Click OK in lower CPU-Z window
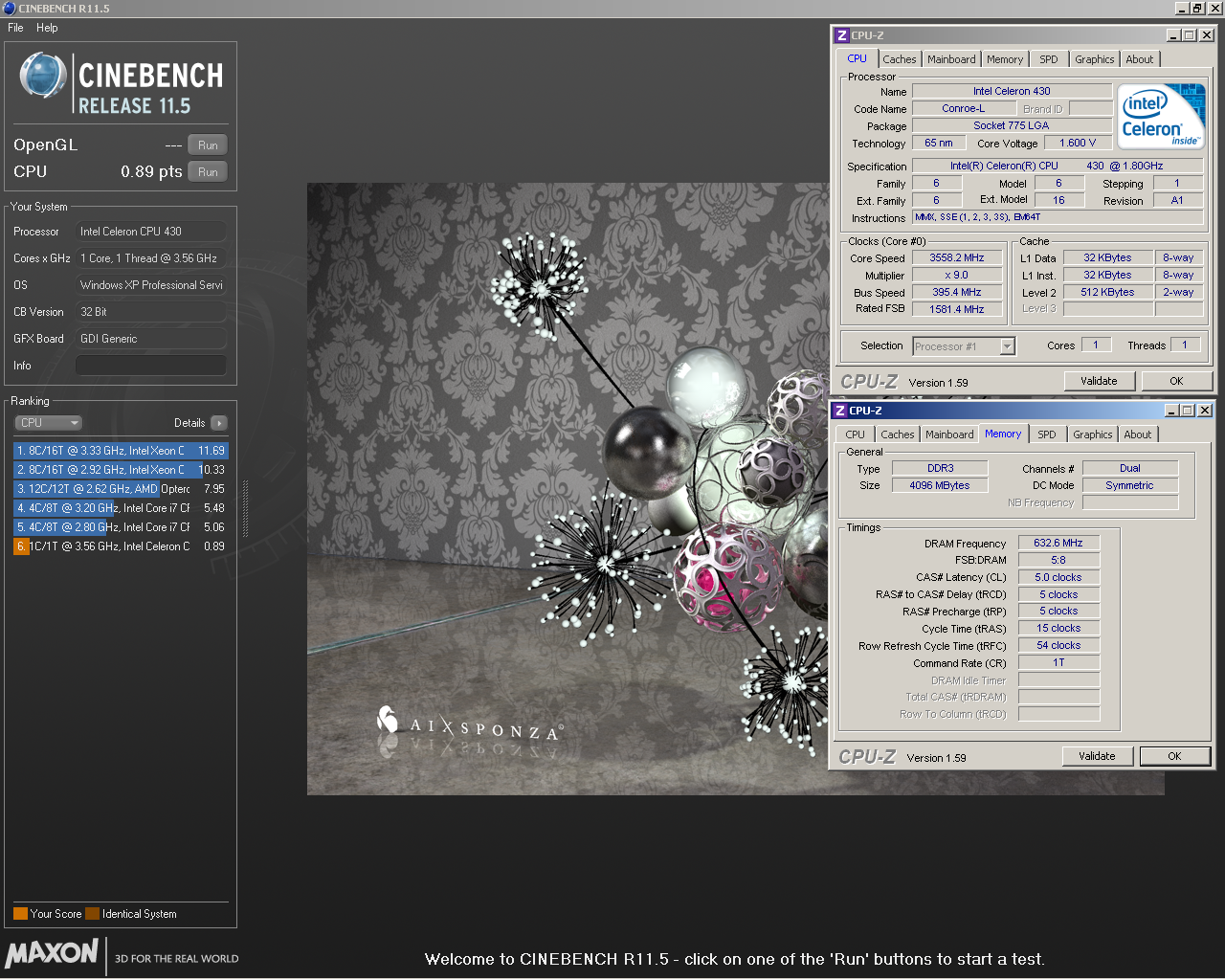 pyautogui.click(x=1174, y=756)
